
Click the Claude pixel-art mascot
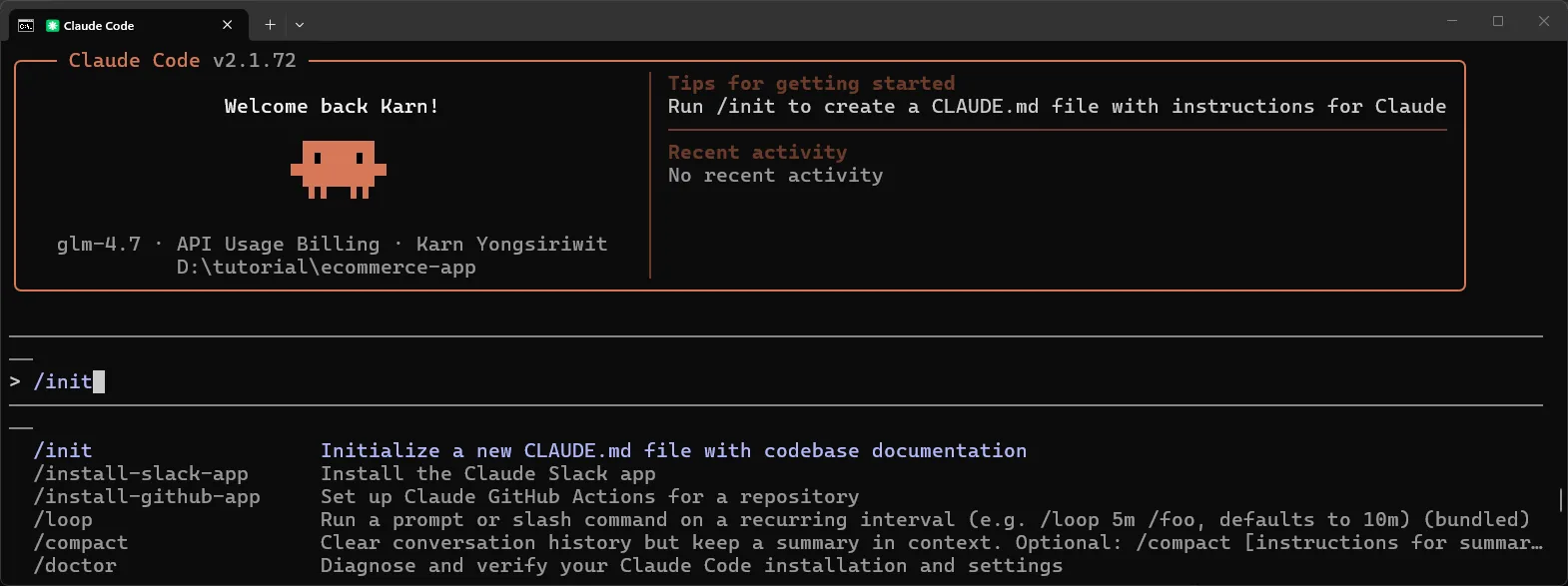[x=338, y=170]
